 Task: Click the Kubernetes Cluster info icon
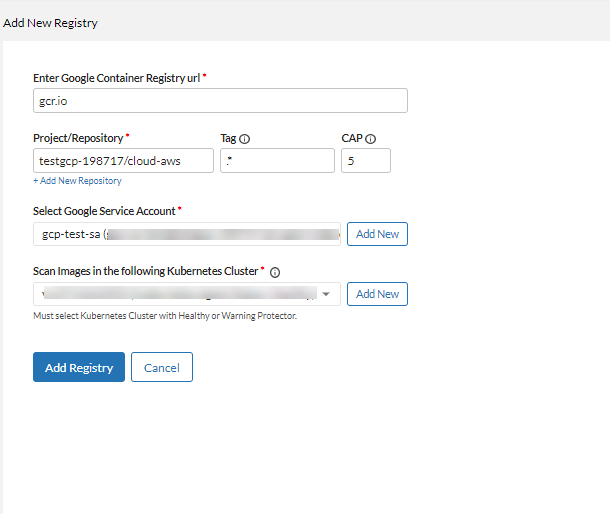(275, 272)
